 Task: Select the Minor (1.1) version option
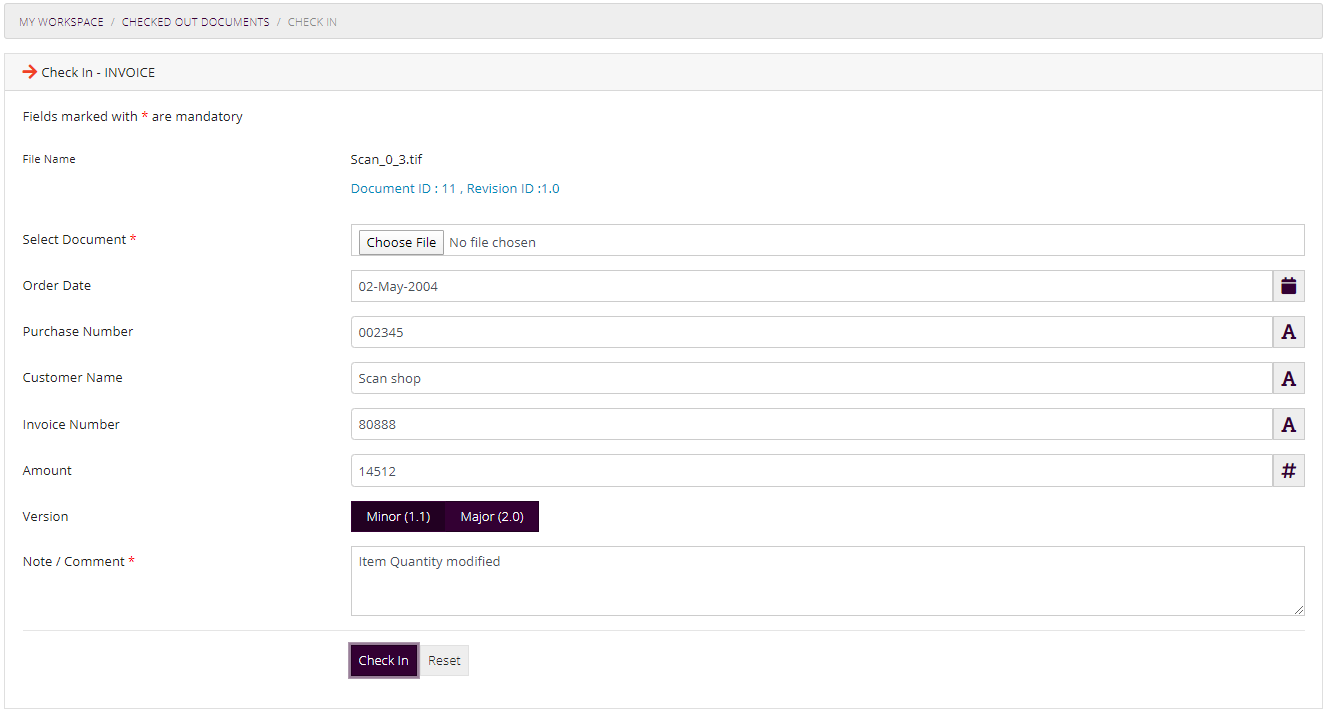398,517
